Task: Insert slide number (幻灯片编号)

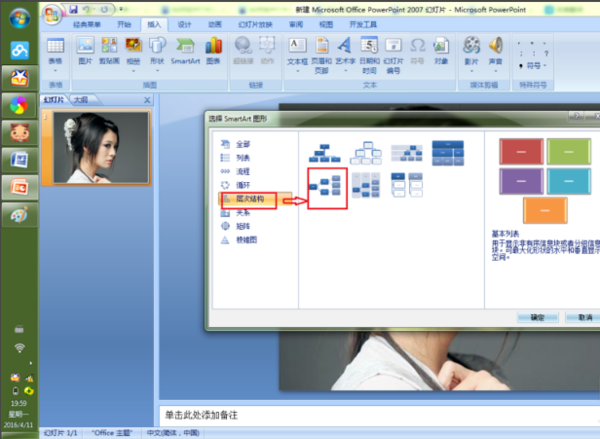Action: (393, 55)
